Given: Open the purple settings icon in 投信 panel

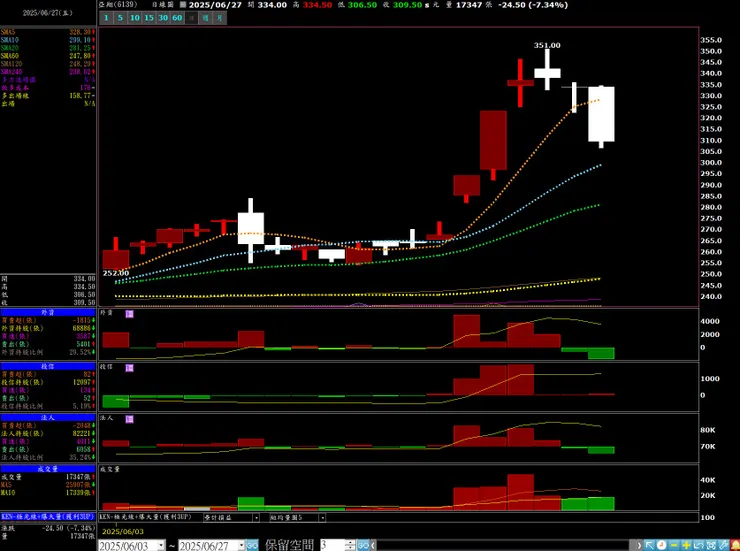Looking at the screenshot, I should pos(129,367).
